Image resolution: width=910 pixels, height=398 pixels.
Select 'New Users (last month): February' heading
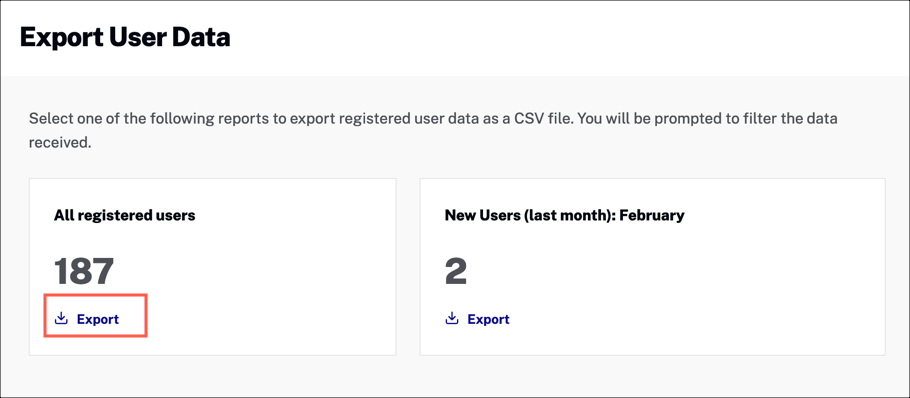tap(565, 216)
